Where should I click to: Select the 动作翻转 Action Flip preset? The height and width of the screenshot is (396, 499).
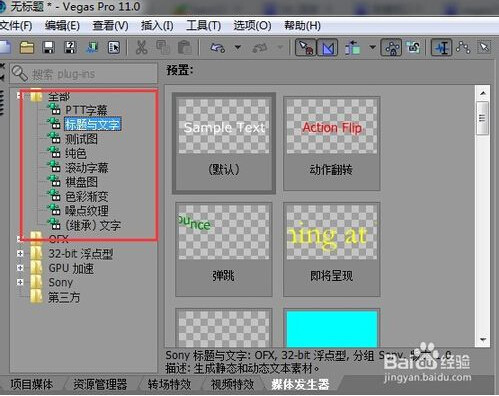332,143
